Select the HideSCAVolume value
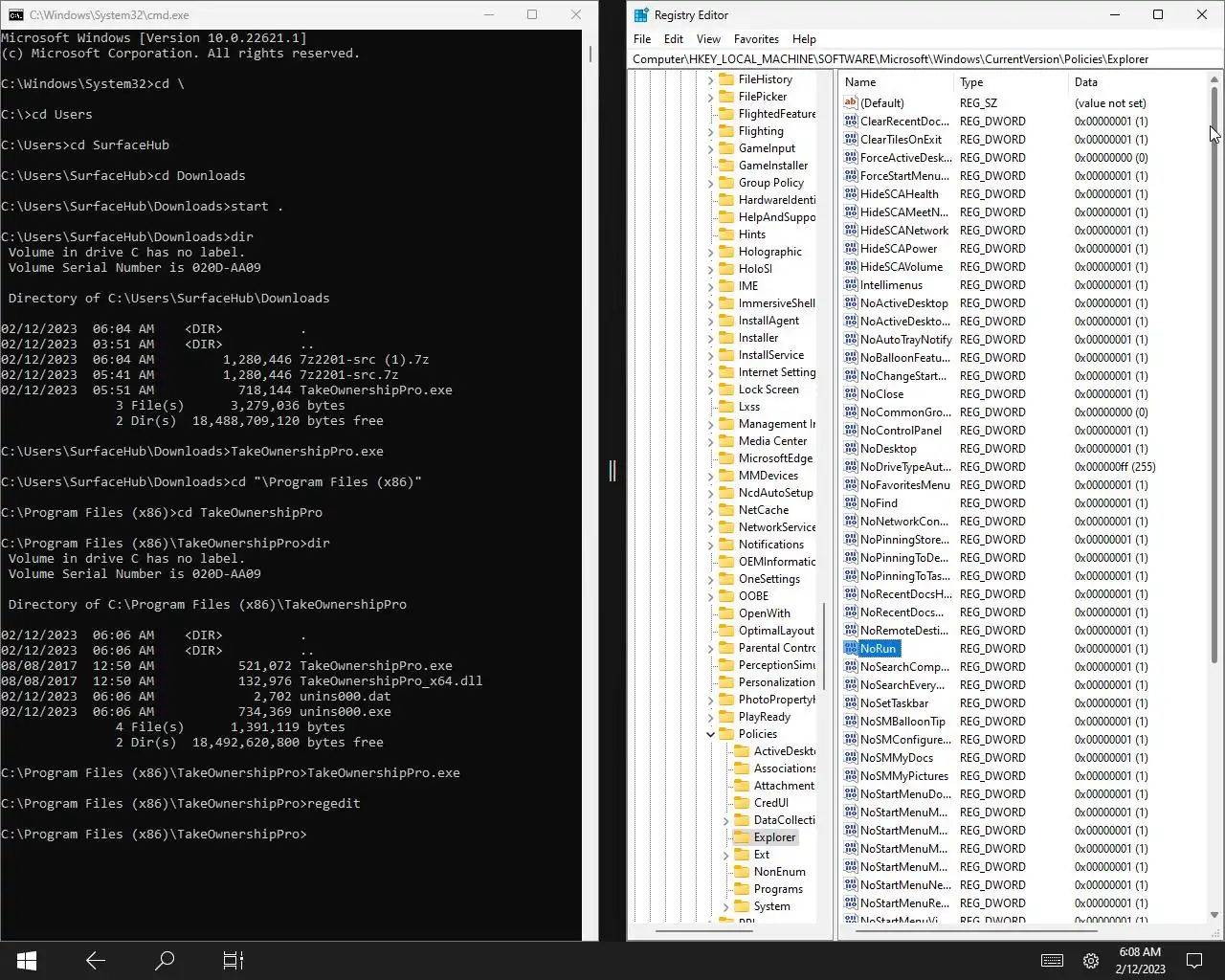The image size is (1225, 980). pyautogui.click(x=902, y=266)
